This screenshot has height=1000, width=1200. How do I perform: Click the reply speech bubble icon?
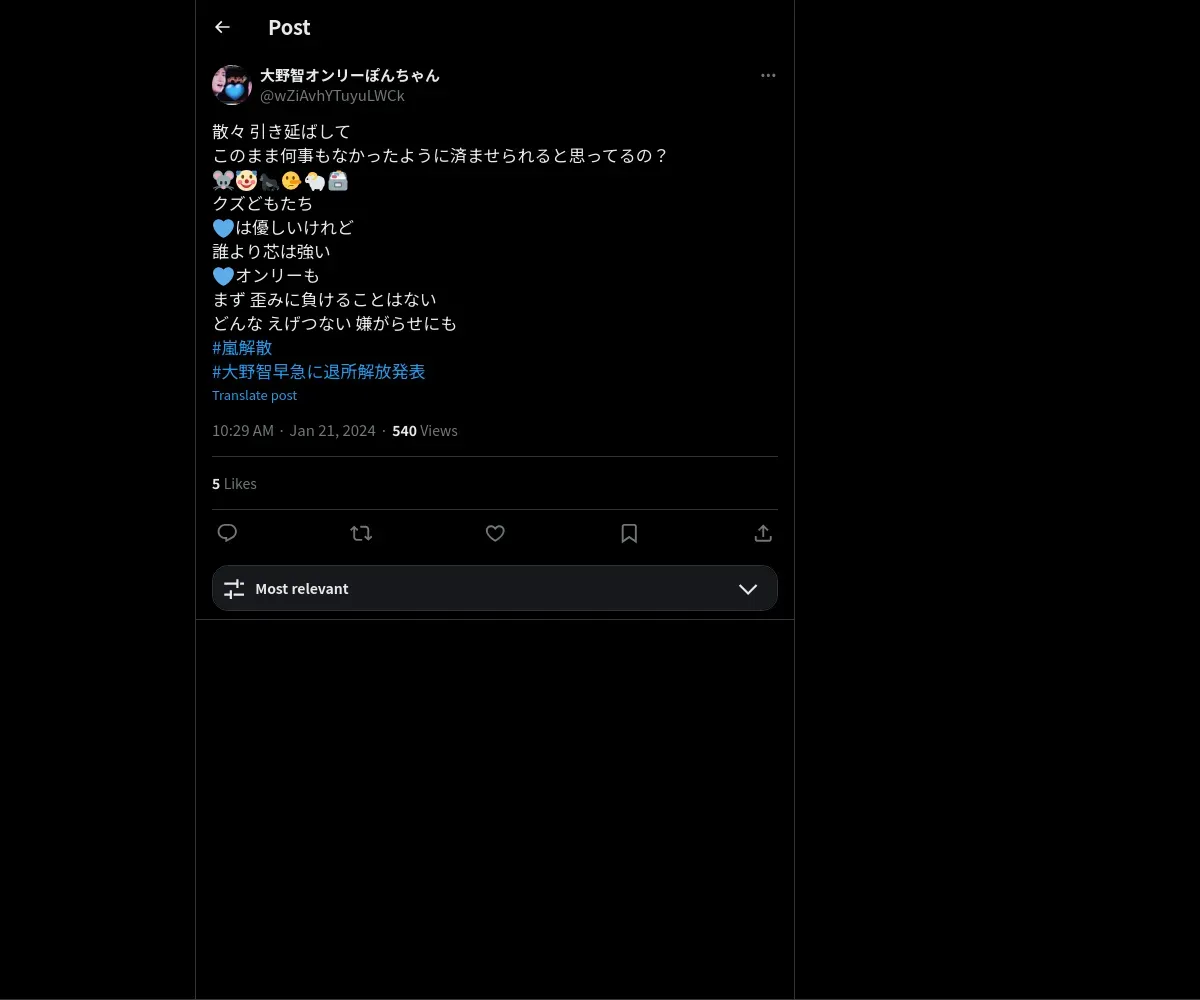[x=227, y=533]
